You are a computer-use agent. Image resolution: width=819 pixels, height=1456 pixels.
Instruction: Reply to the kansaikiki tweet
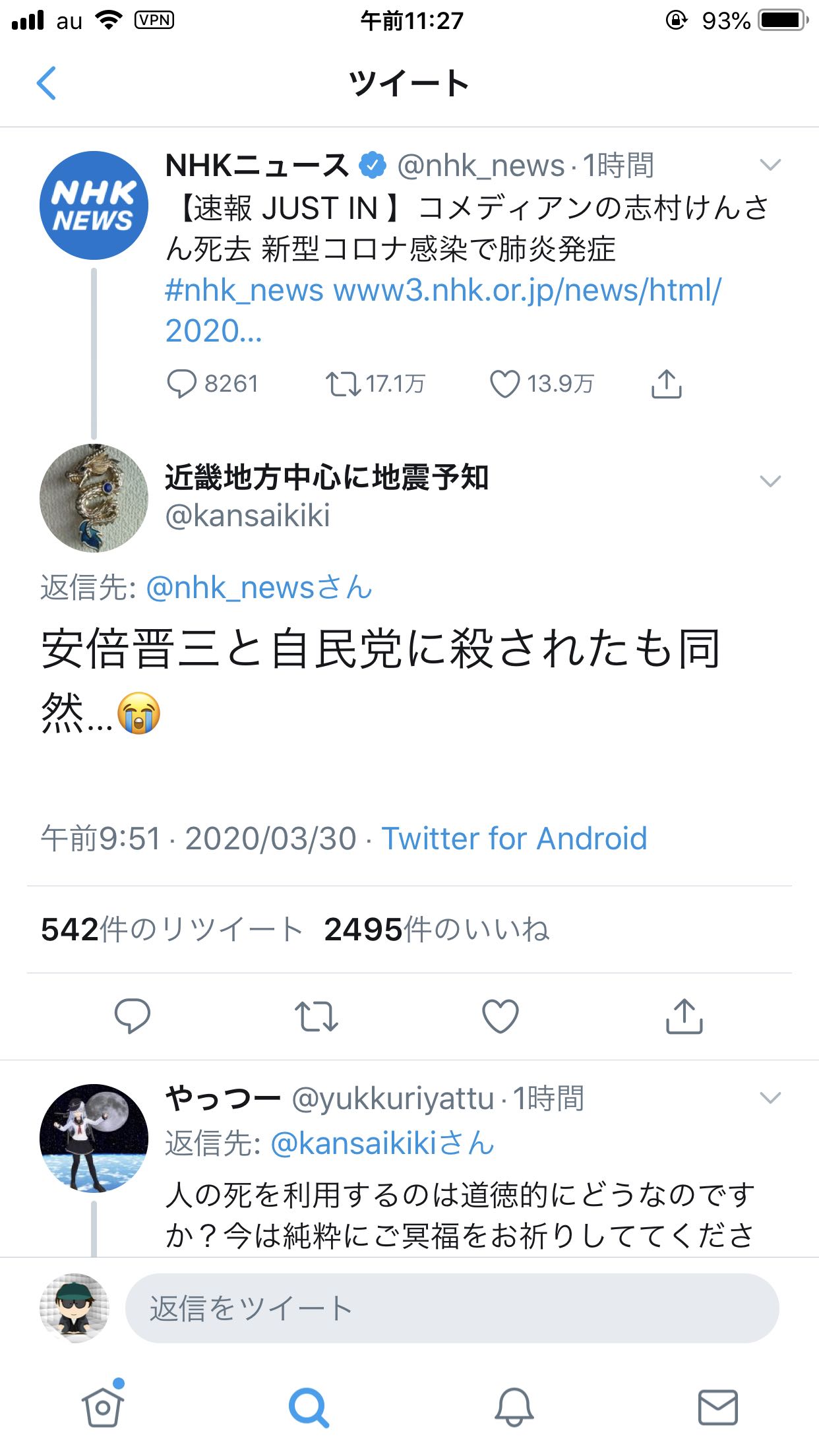coord(133,1016)
